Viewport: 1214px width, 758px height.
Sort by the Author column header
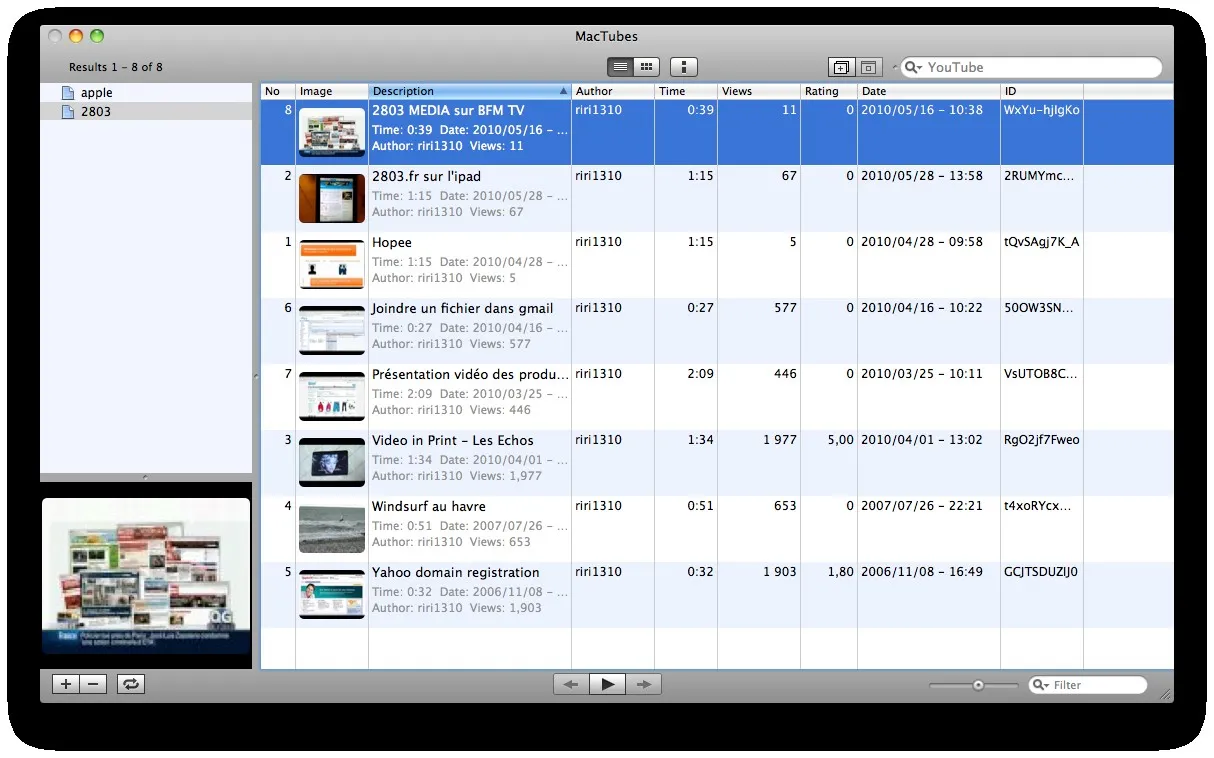tap(613, 91)
